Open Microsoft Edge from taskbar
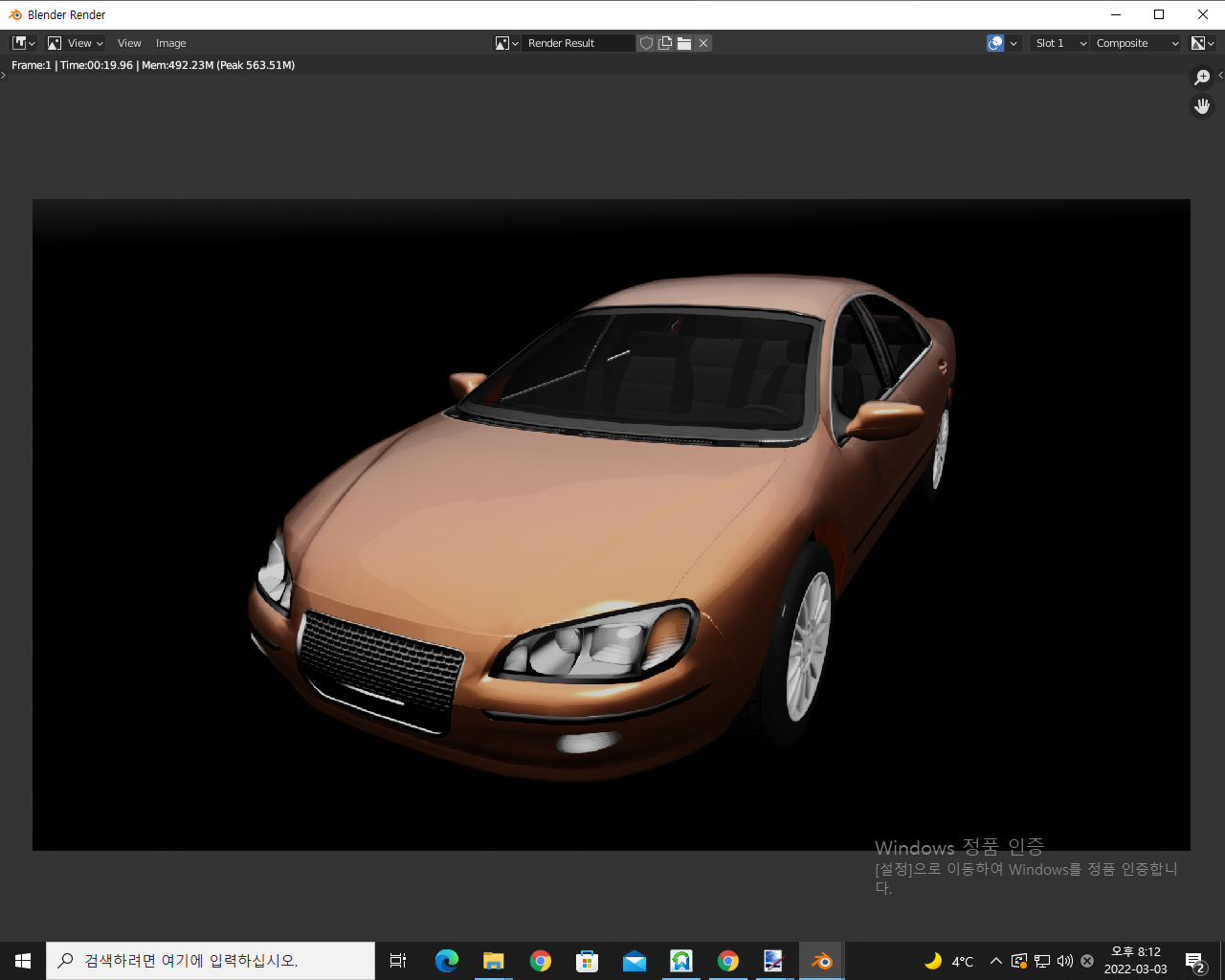 [446, 961]
